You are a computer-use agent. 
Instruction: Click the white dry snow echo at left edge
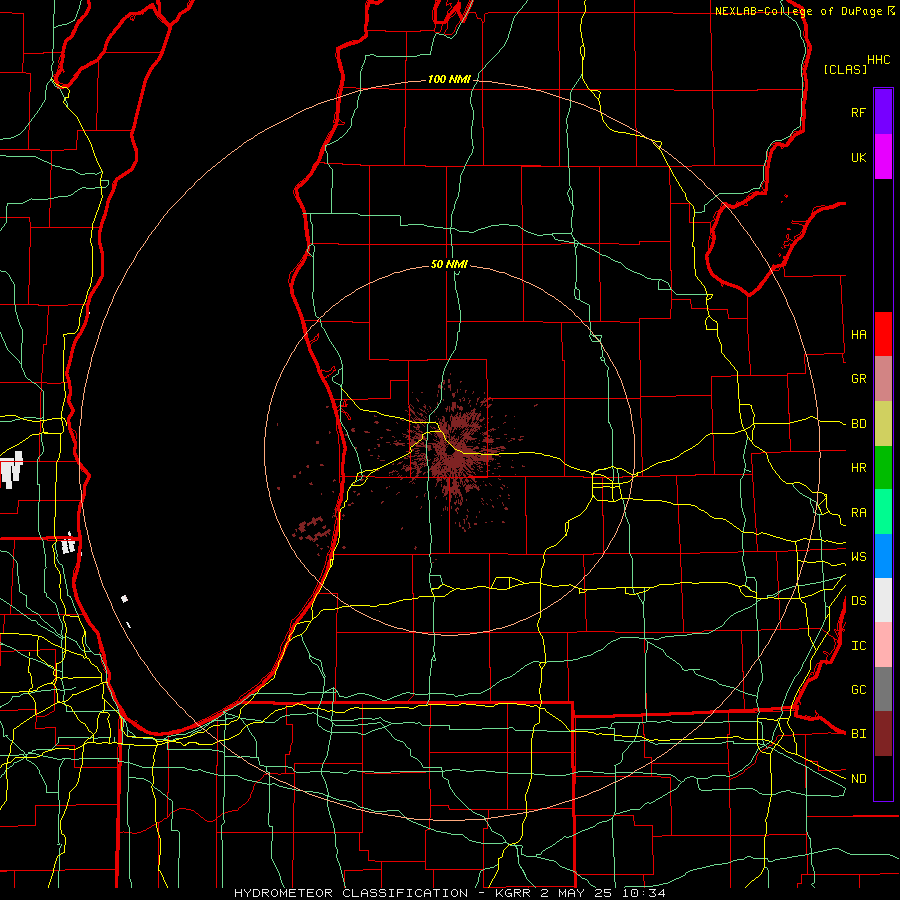click(10, 470)
